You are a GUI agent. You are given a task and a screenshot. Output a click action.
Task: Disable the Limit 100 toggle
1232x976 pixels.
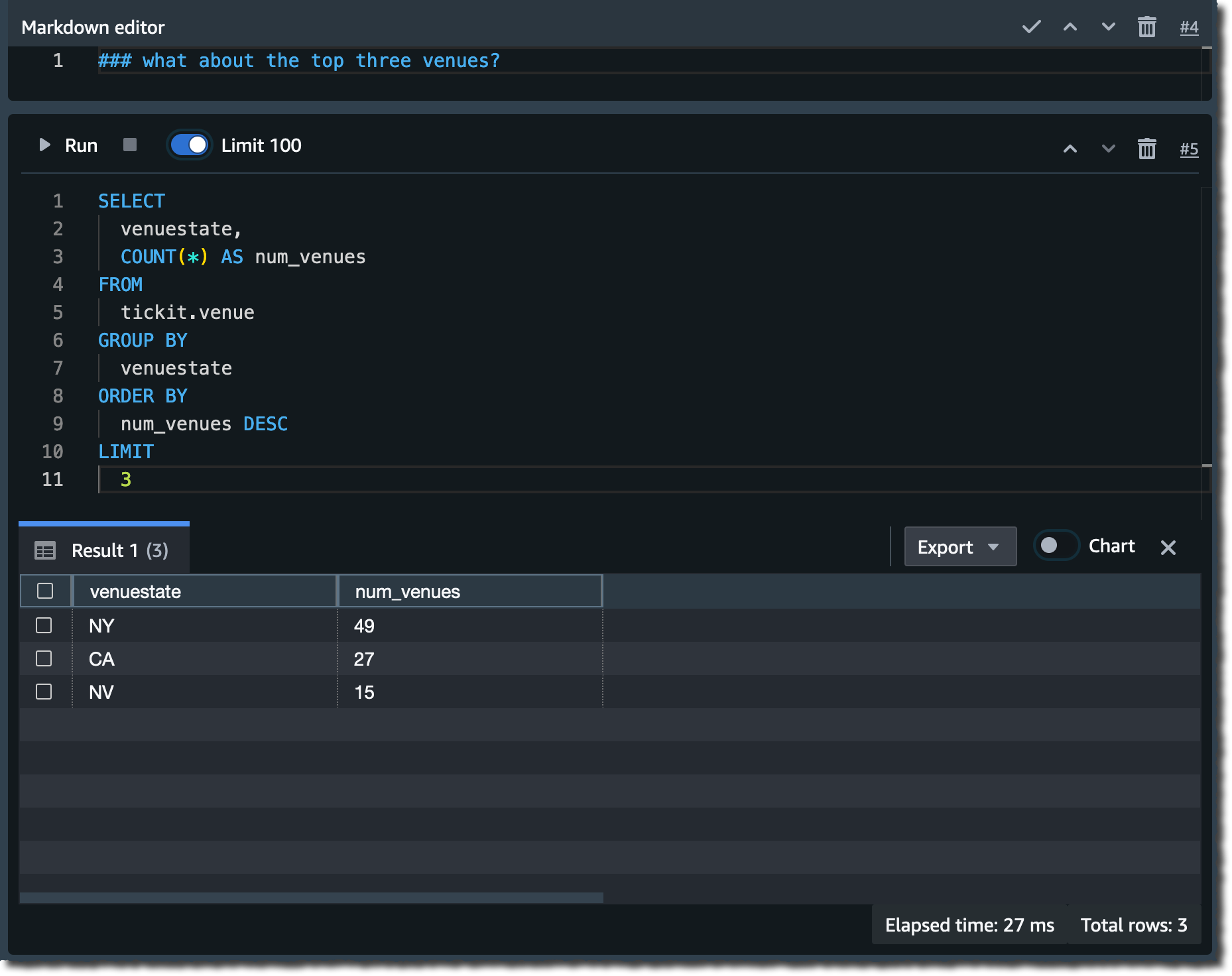point(189,145)
